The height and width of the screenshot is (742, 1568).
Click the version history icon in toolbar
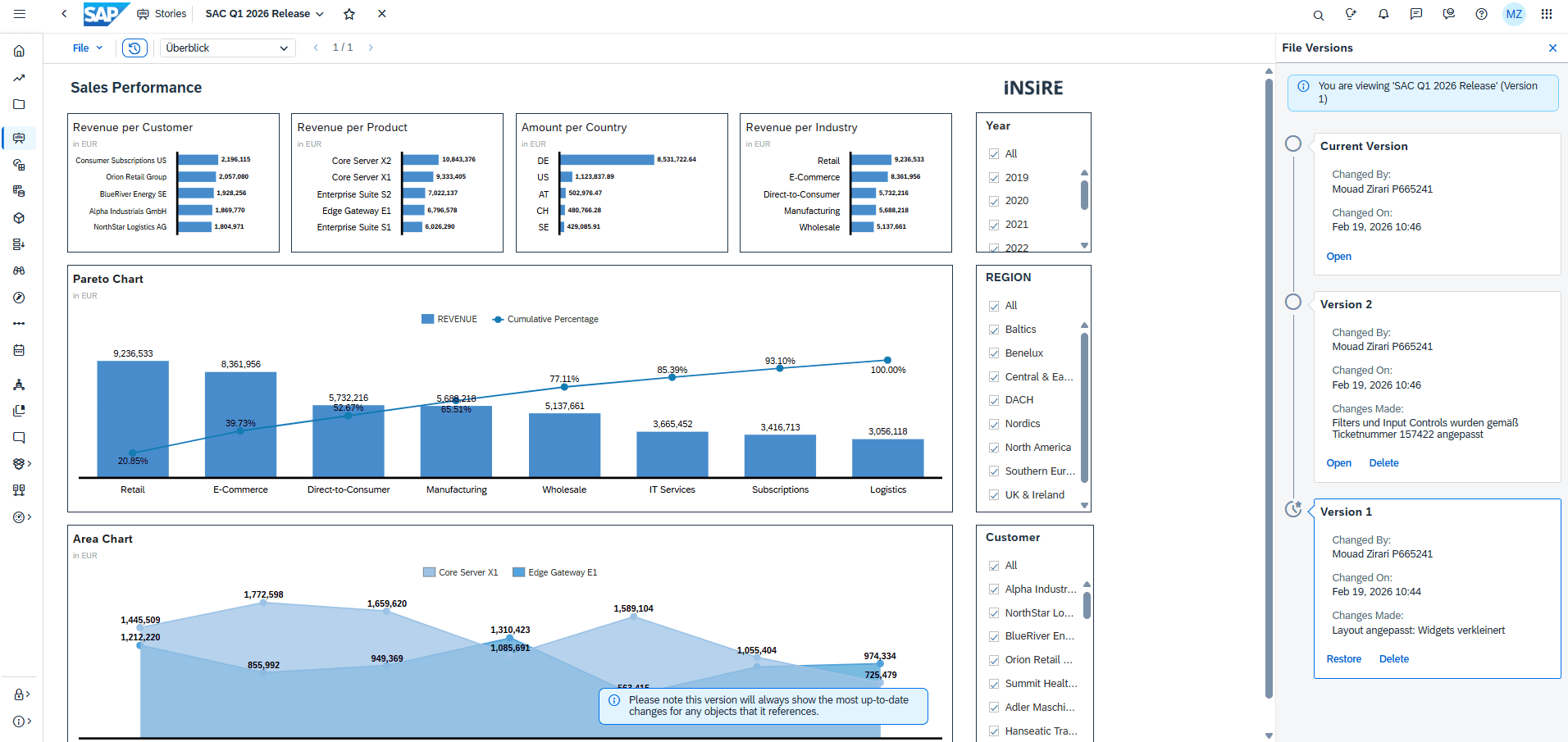tap(134, 48)
